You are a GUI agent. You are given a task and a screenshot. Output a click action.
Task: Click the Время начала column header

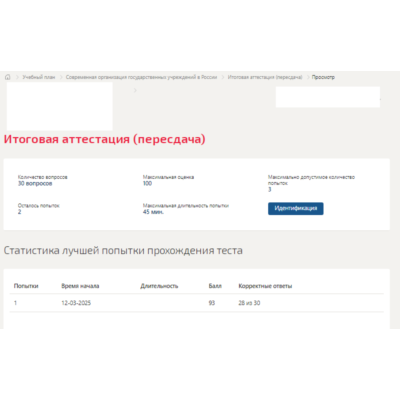pos(80,286)
